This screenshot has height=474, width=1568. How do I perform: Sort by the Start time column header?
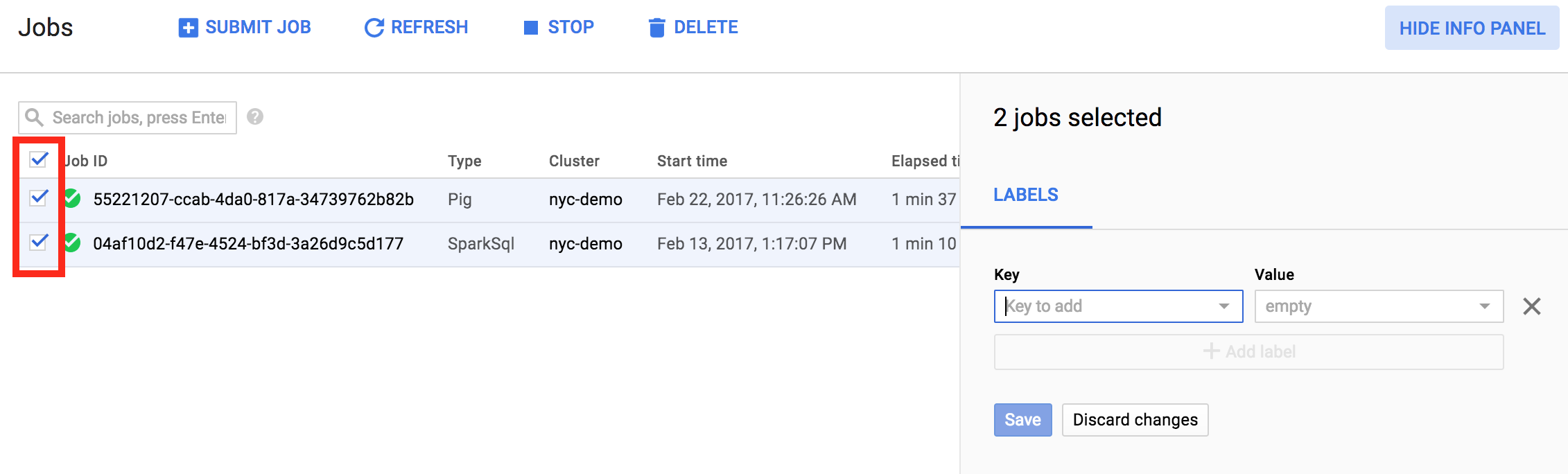click(x=692, y=161)
